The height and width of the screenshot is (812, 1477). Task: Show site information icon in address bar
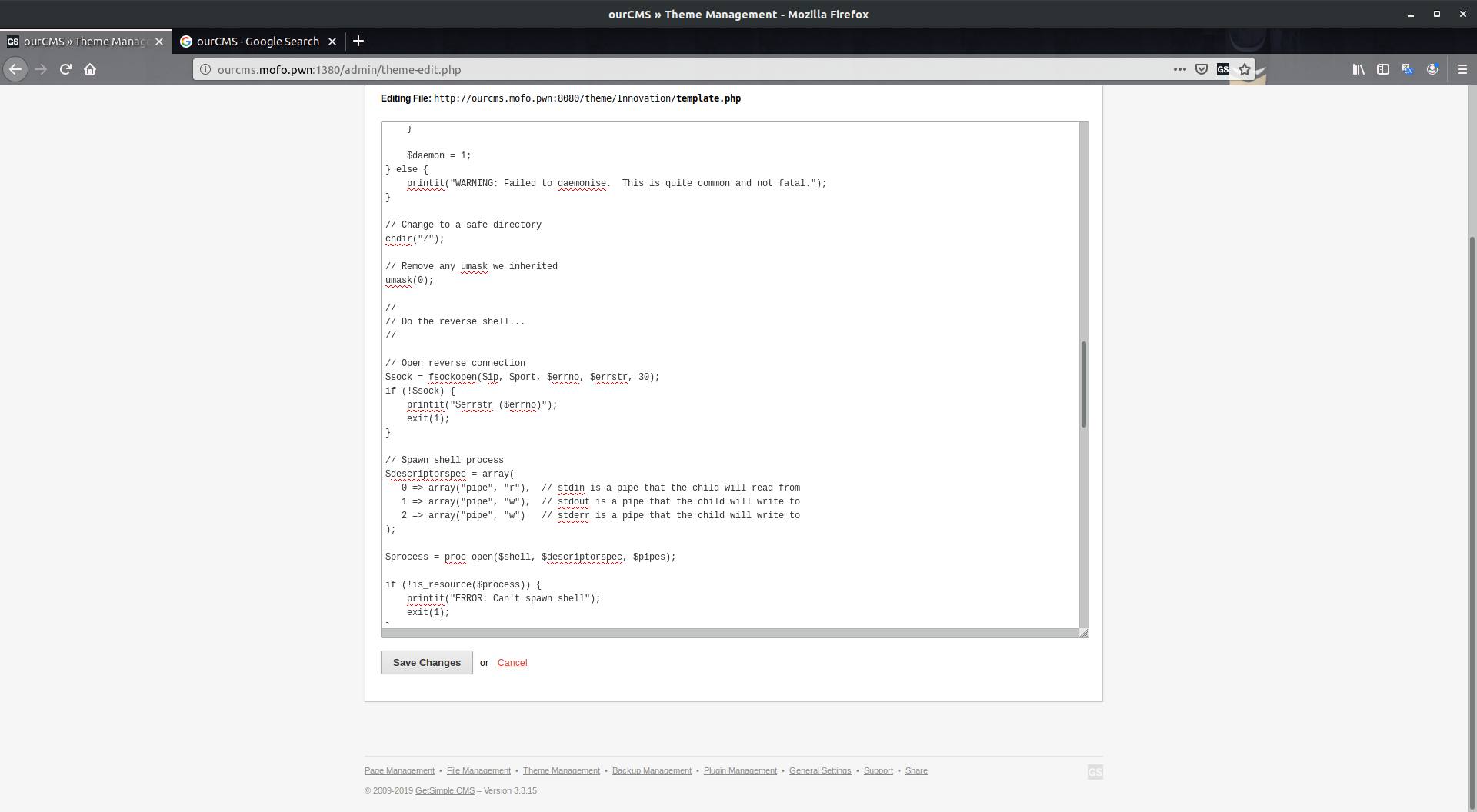205,69
